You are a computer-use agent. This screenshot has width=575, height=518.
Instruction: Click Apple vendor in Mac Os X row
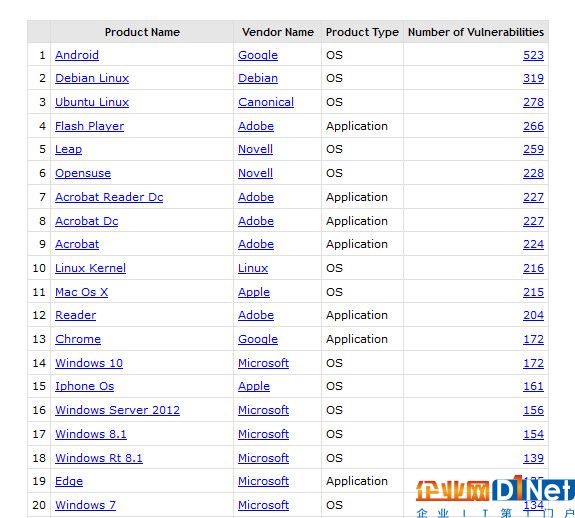[x=254, y=292]
